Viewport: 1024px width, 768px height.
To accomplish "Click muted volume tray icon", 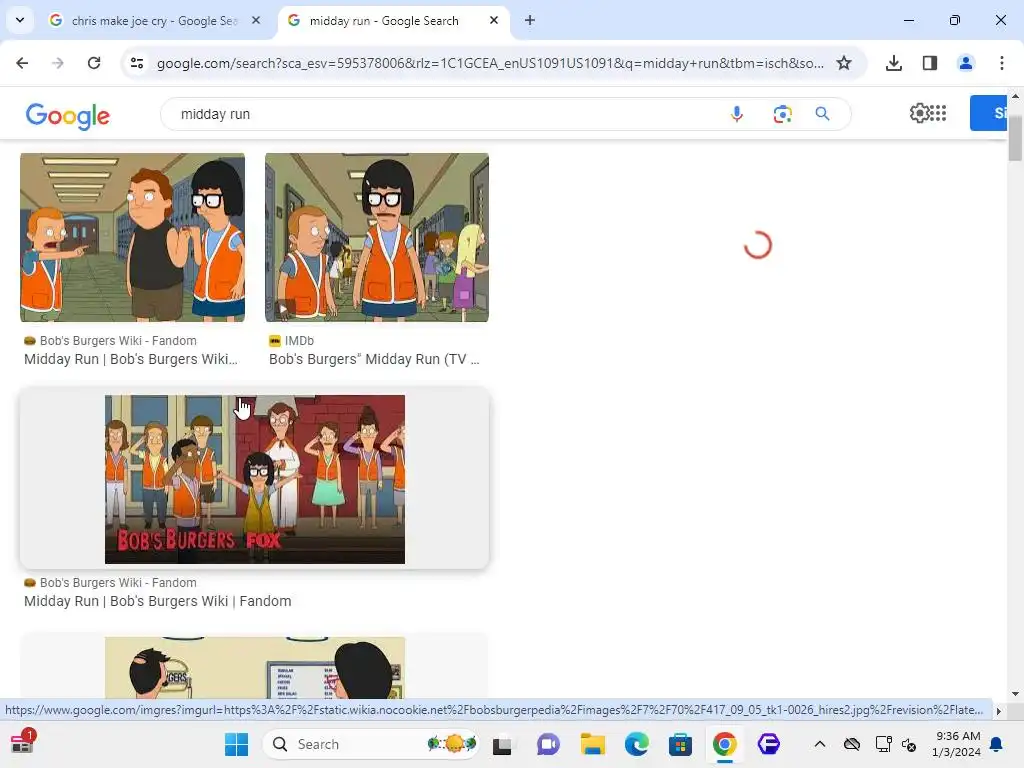I will point(909,744).
